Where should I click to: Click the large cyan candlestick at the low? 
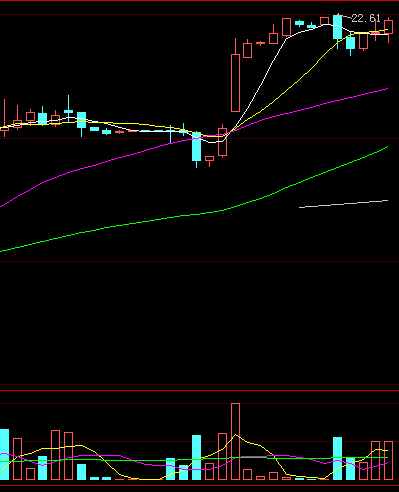pos(196,150)
